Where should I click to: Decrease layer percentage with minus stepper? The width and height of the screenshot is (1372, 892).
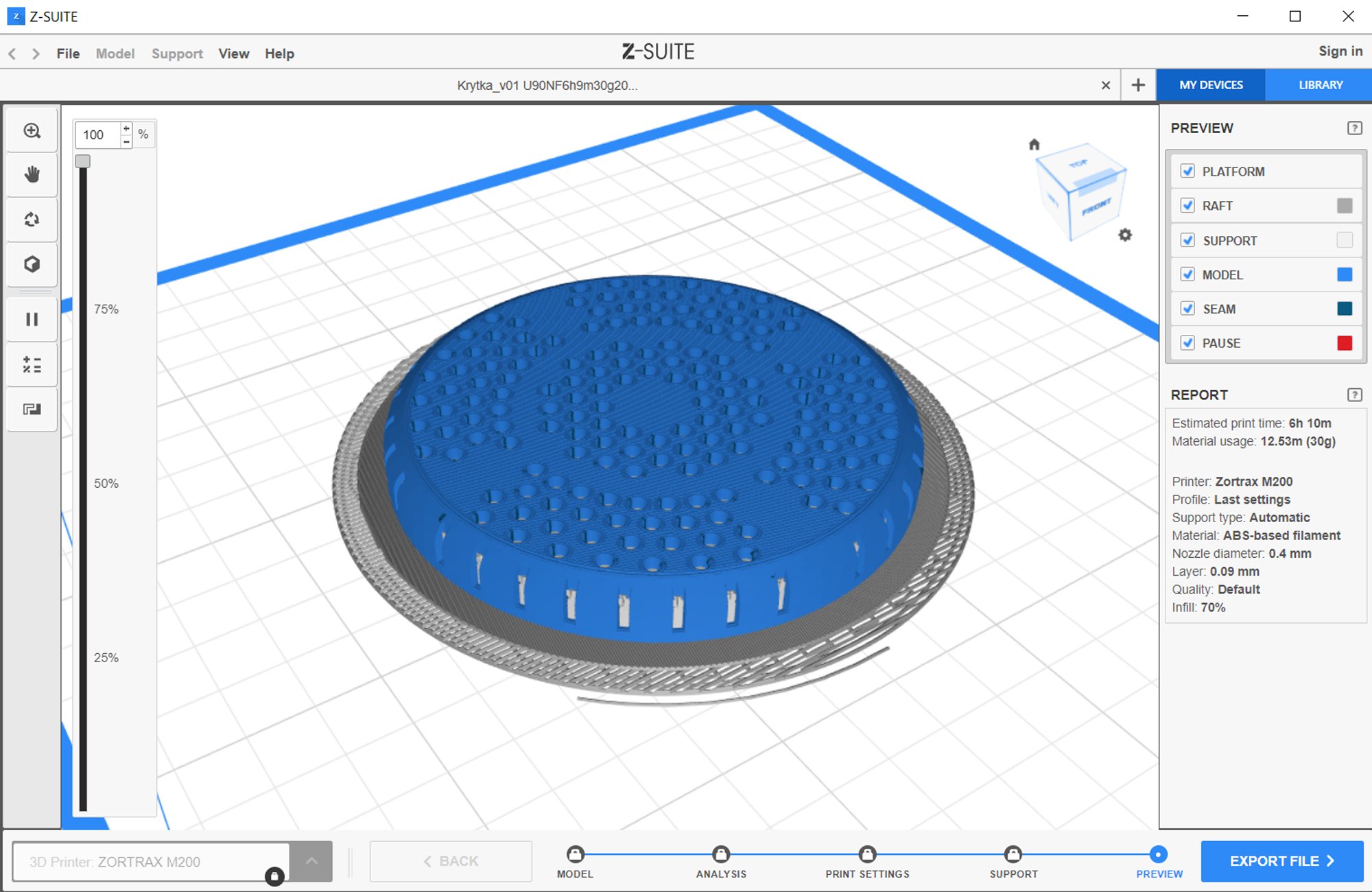point(126,141)
